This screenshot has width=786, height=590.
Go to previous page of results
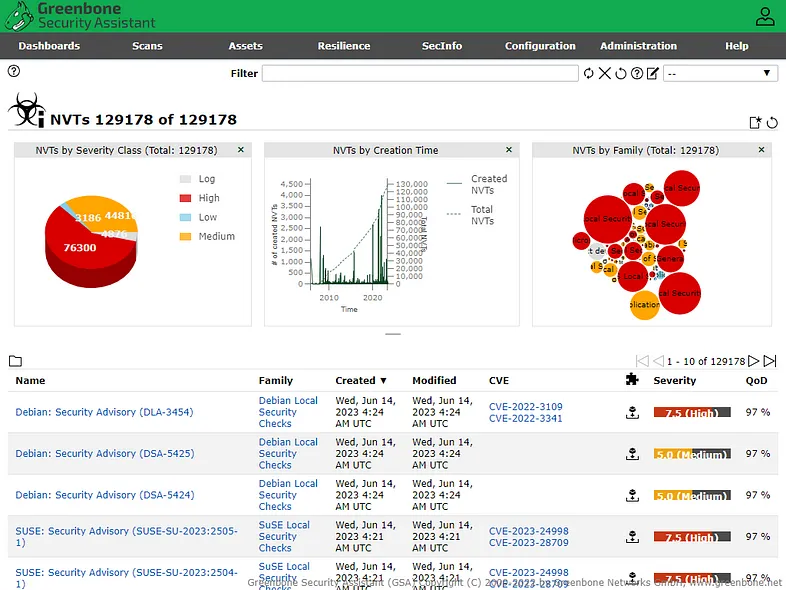coord(658,361)
